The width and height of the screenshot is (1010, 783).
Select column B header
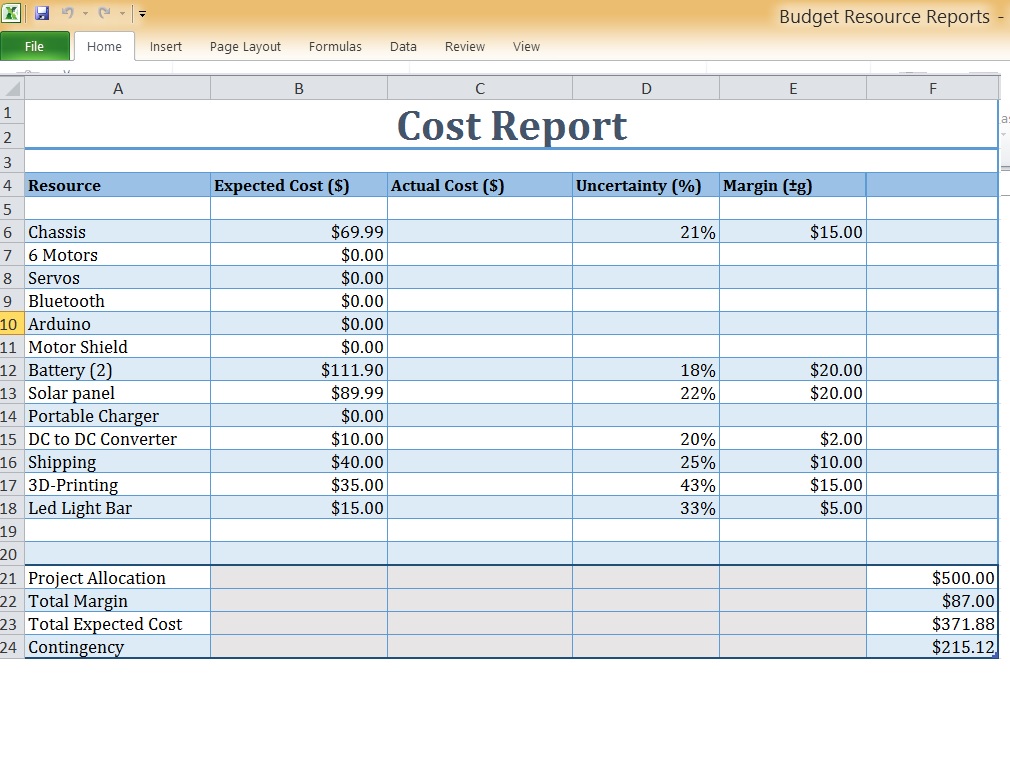(x=299, y=88)
